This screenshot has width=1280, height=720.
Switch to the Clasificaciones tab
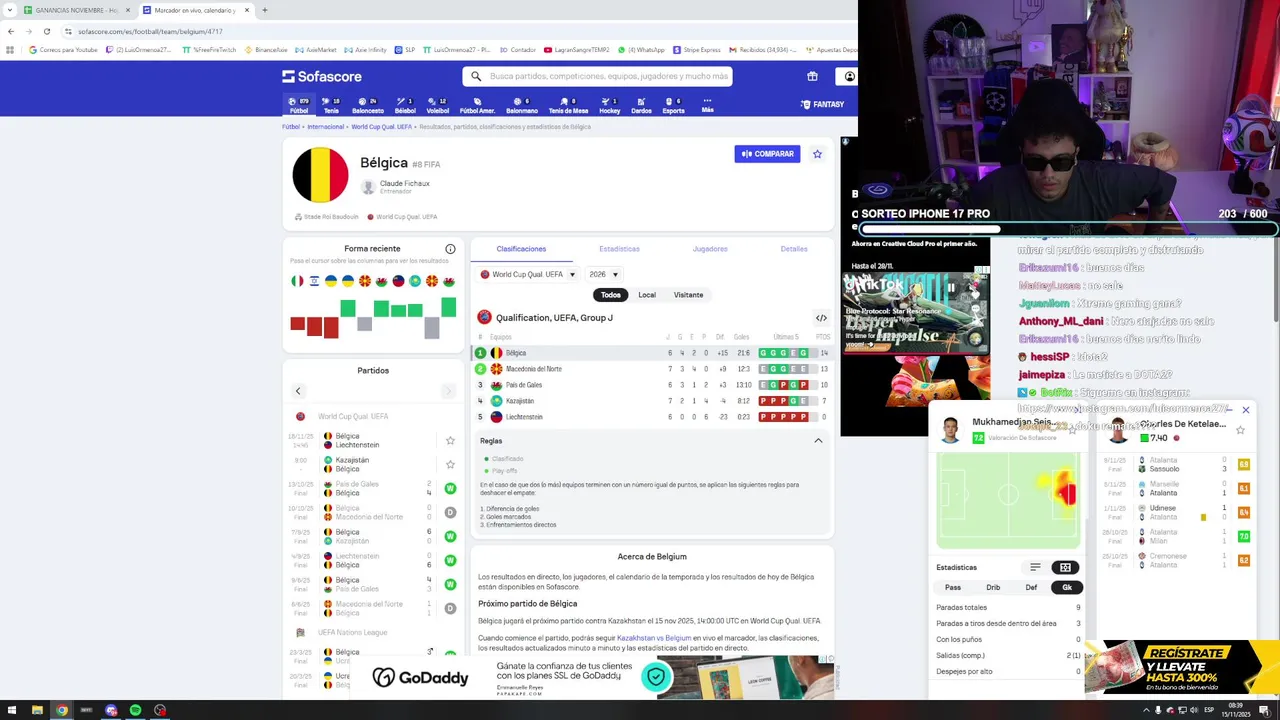coord(521,249)
